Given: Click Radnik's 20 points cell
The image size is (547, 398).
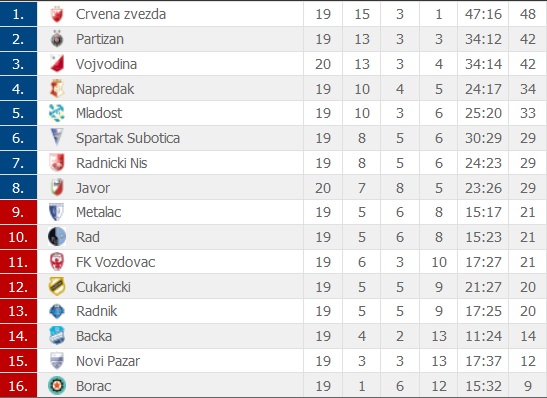Looking at the screenshot, I should (x=528, y=311).
